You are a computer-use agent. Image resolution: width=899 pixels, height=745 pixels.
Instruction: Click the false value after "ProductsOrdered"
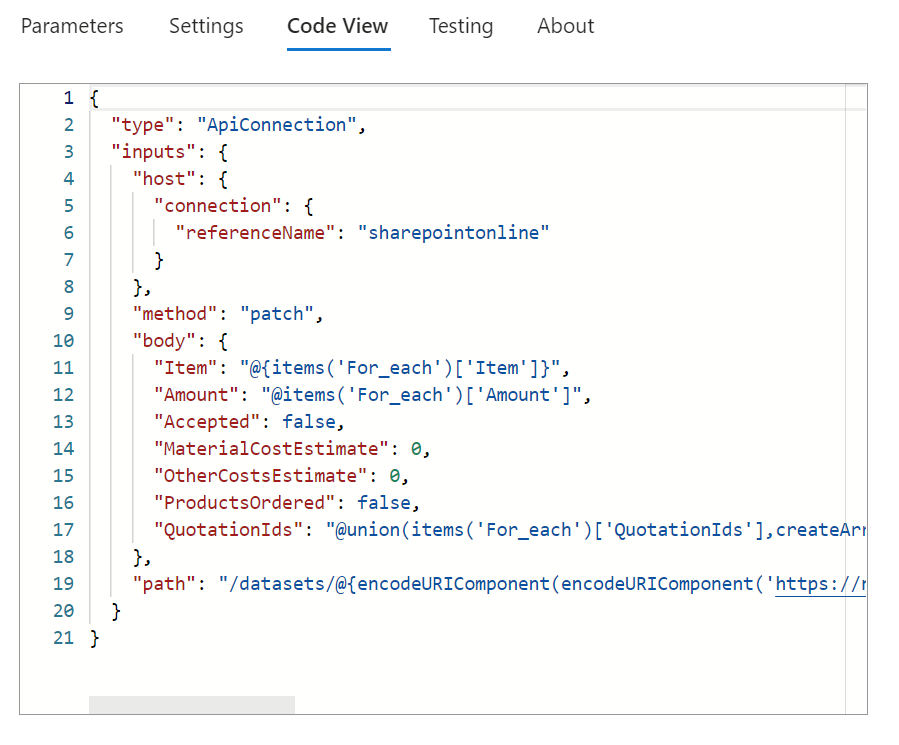384,502
